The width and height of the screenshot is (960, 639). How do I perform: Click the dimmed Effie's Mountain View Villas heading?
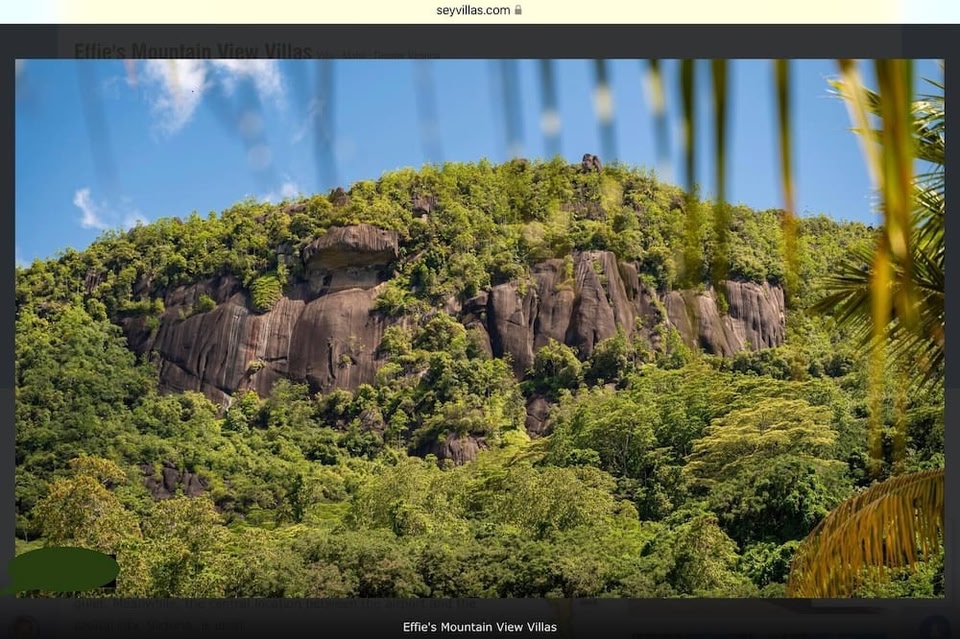click(192, 50)
